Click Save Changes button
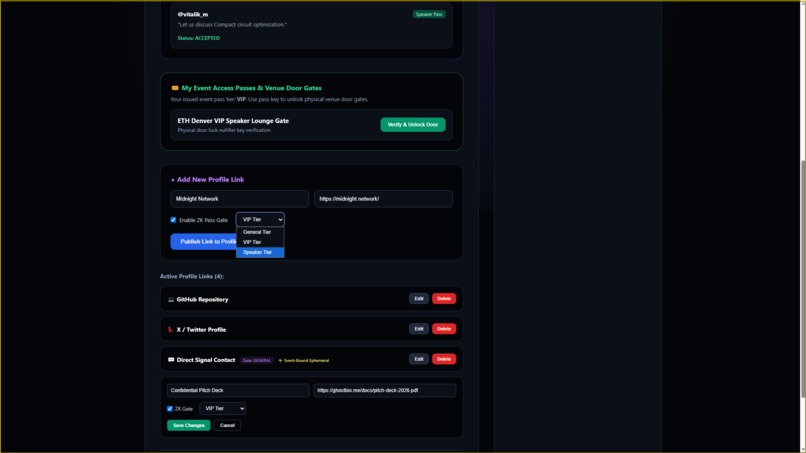This screenshot has width=806, height=453. tap(189, 425)
